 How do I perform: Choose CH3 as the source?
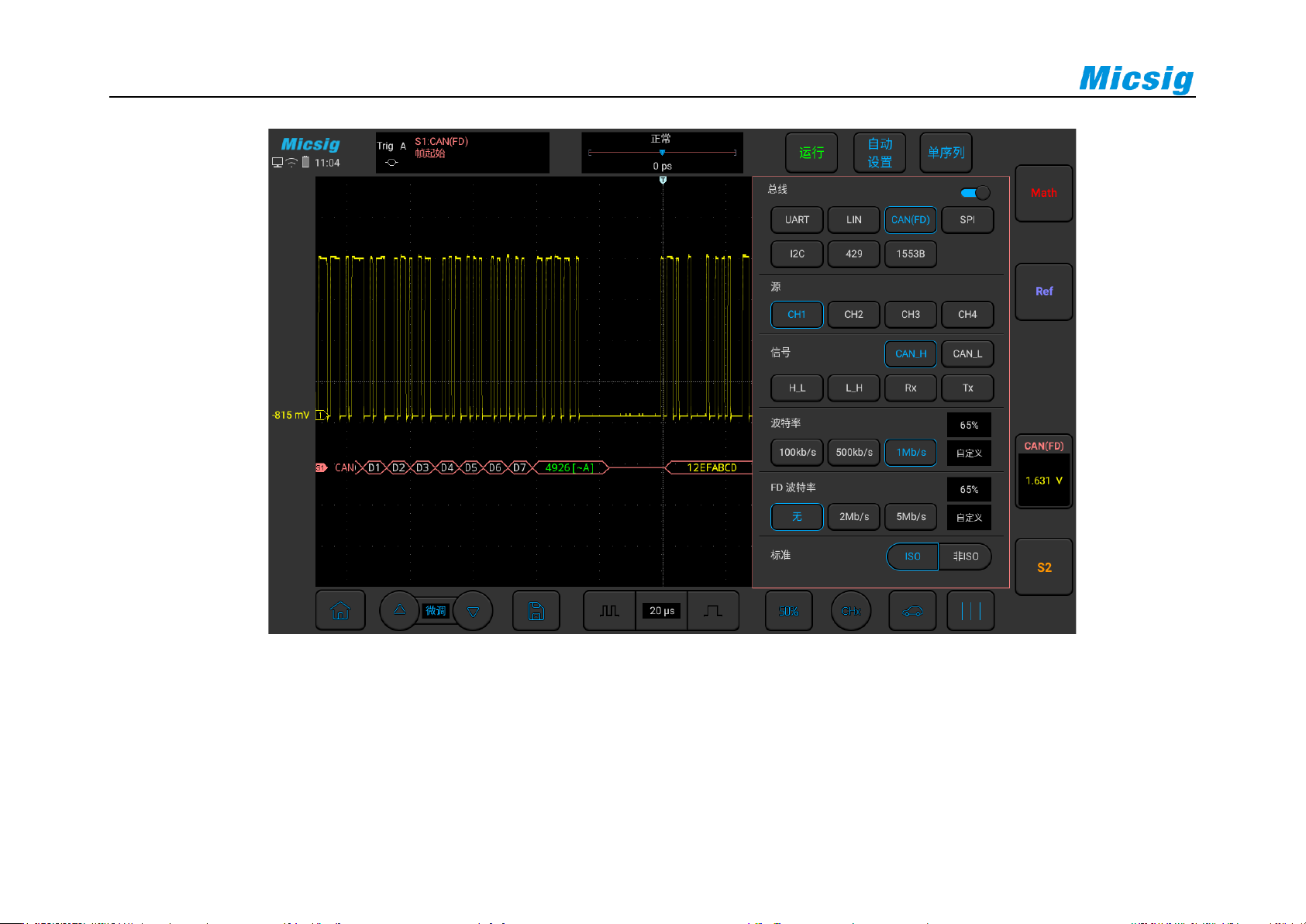911,315
